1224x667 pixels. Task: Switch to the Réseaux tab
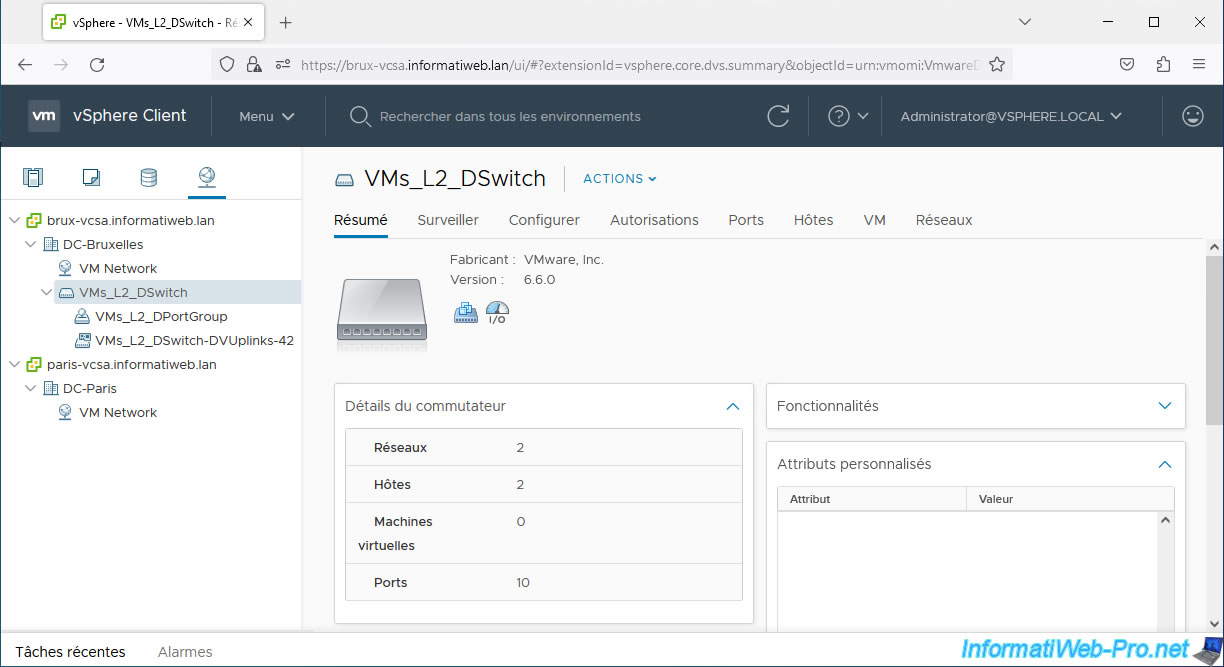point(944,220)
